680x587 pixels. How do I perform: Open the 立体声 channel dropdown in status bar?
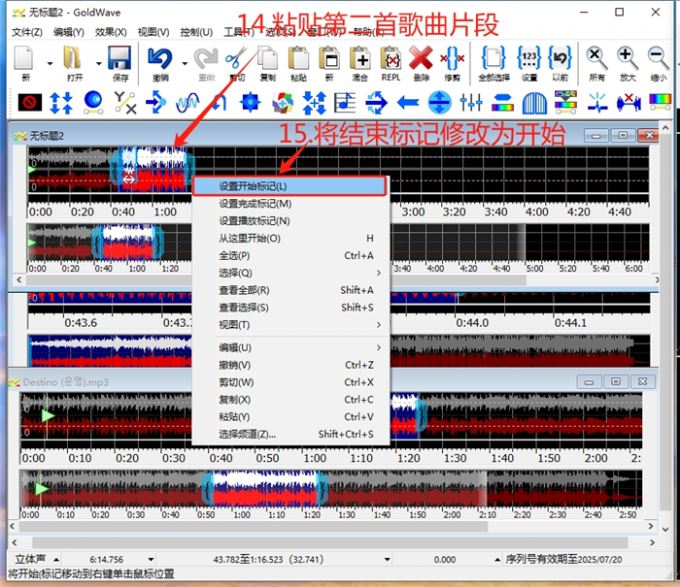click(x=56, y=560)
